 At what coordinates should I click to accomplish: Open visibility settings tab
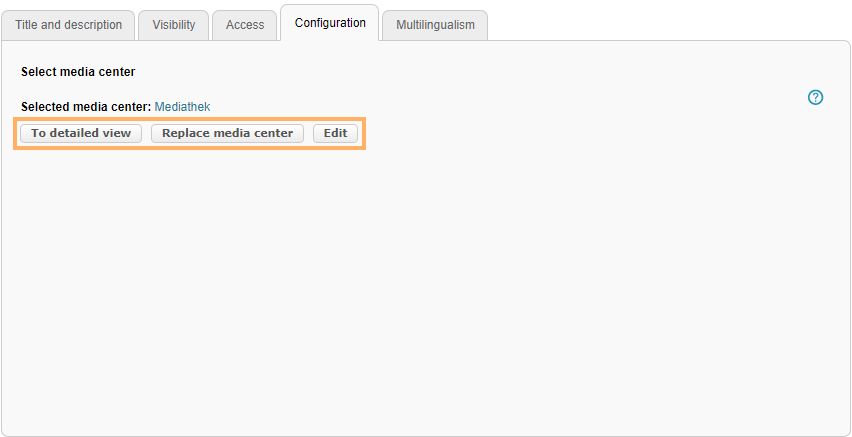(x=174, y=25)
